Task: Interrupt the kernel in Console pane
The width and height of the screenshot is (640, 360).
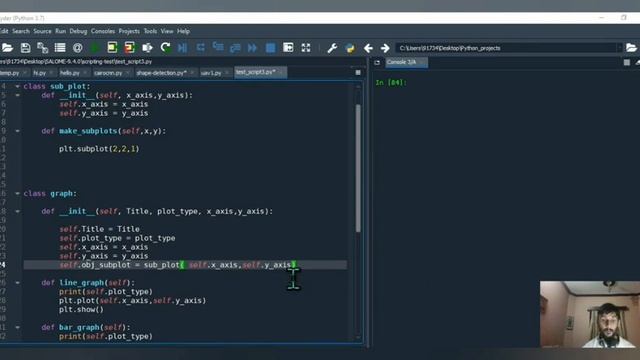Action: (627, 62)
